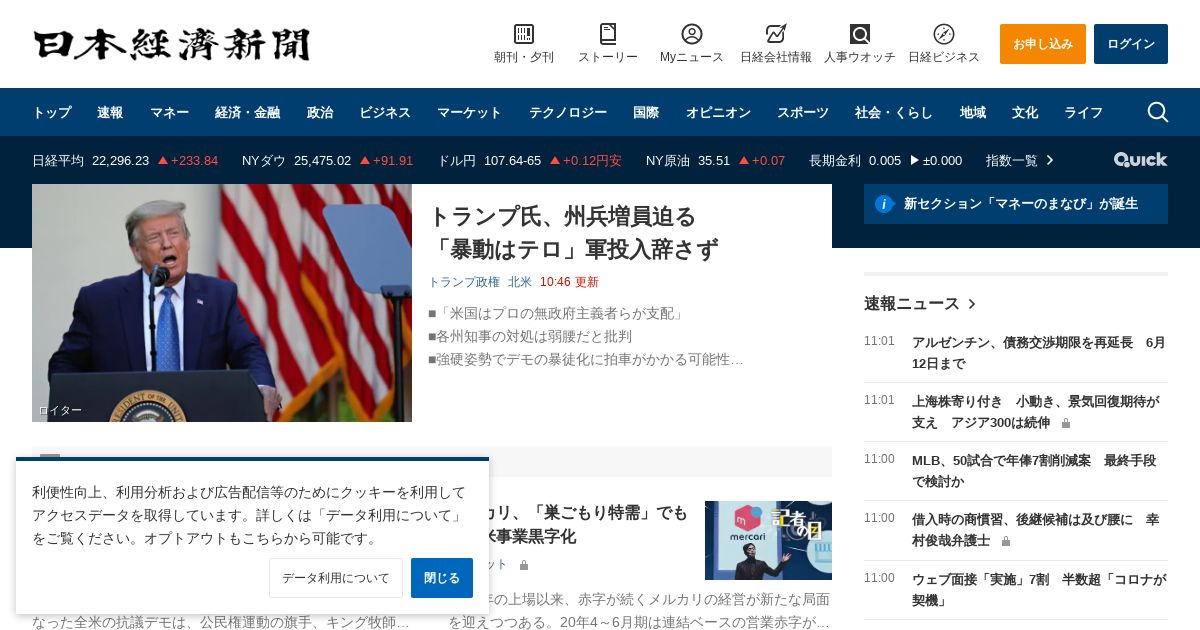The height and width of the screenshot is (630, 1200).
Task: Click the 日本経済新聞 logo
Action: tap(172, 44)
